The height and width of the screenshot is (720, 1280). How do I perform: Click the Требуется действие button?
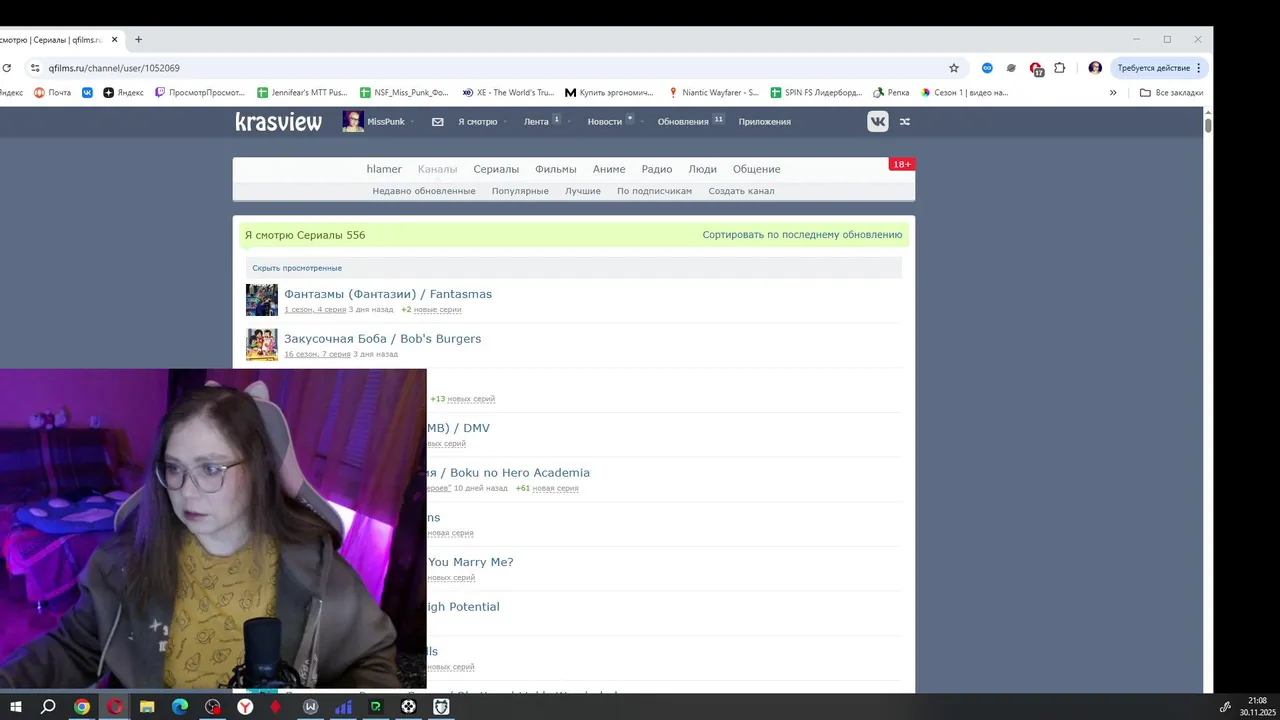click(1159, 68)
